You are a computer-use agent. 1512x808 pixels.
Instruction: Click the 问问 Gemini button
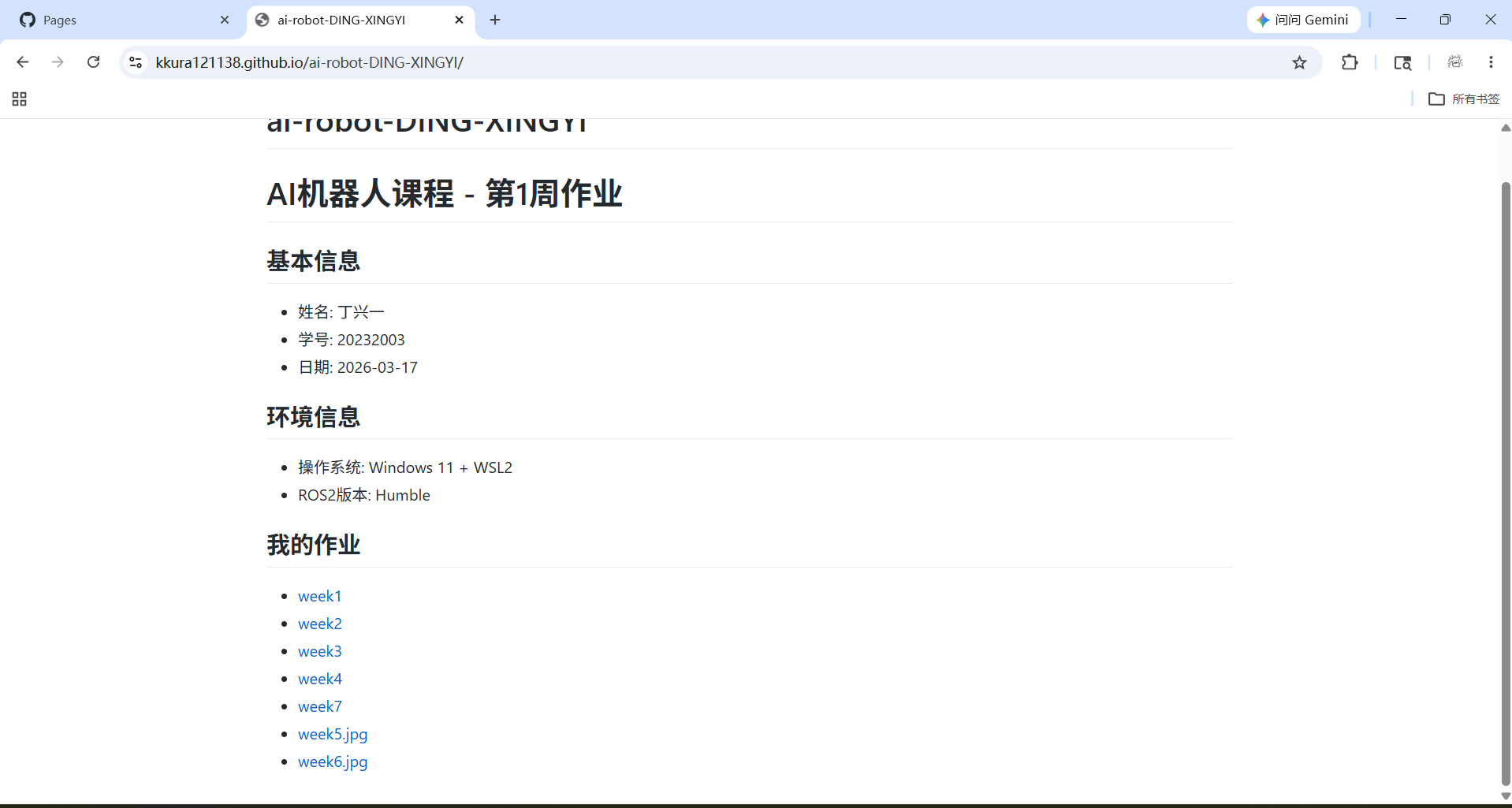1304,20
